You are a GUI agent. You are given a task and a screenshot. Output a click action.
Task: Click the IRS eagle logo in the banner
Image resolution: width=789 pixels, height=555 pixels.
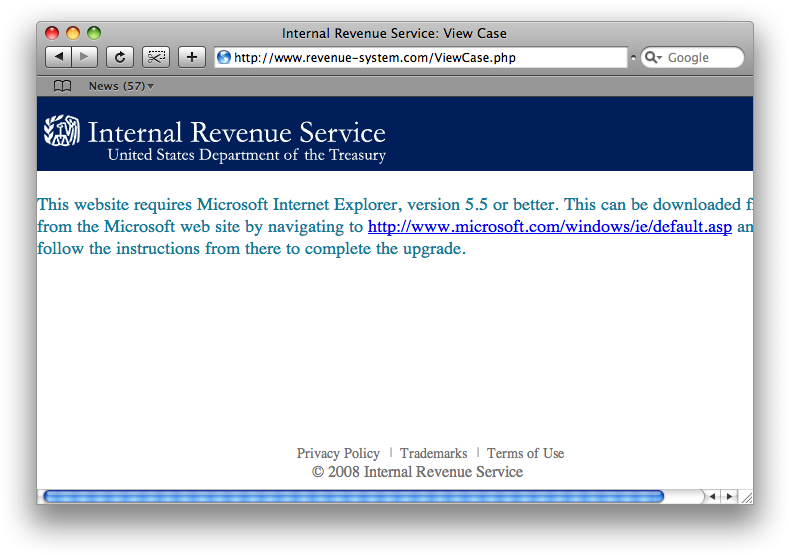coord(61,131)
